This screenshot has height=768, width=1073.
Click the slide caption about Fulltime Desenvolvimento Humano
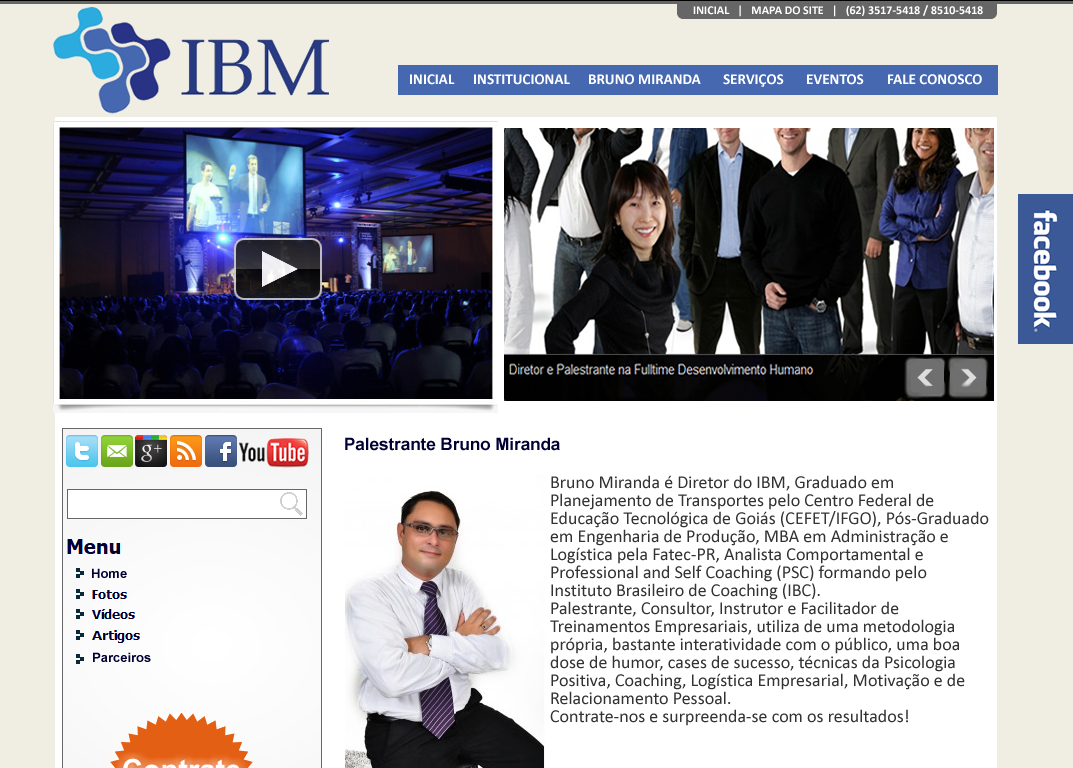click(x=661, y=370)
